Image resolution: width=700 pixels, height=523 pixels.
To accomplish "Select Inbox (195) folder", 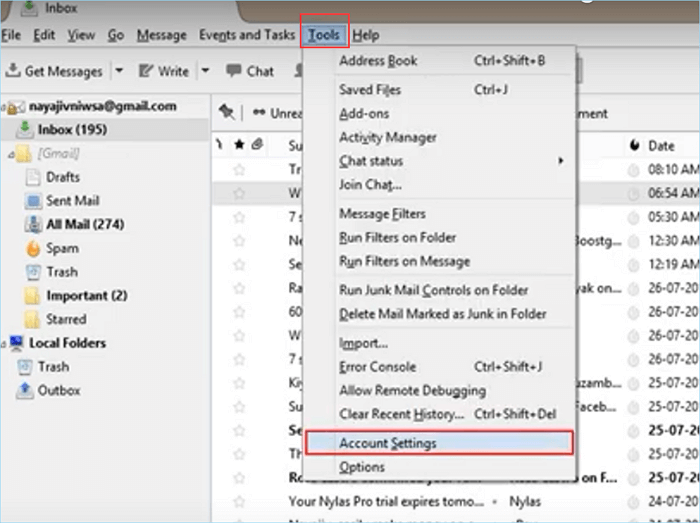I will coord(105,130).
